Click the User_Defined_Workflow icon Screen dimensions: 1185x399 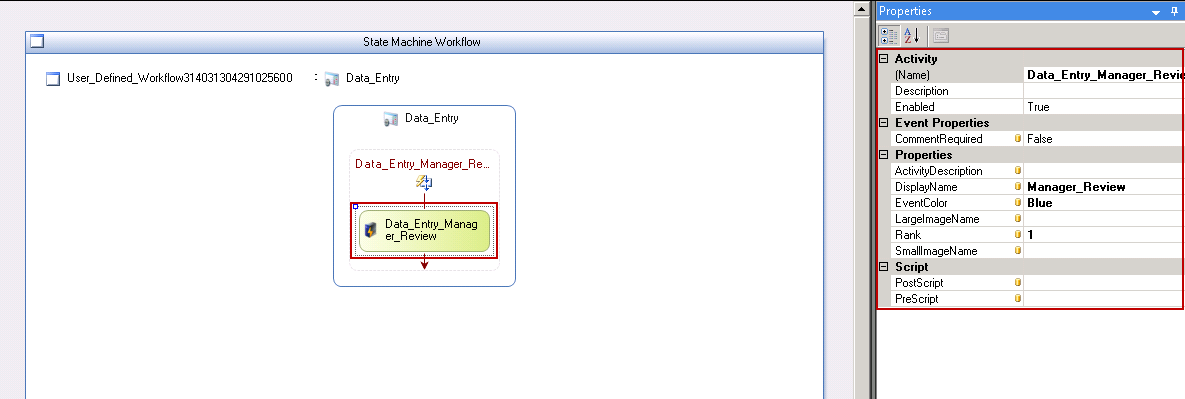[x=53, y=79]
